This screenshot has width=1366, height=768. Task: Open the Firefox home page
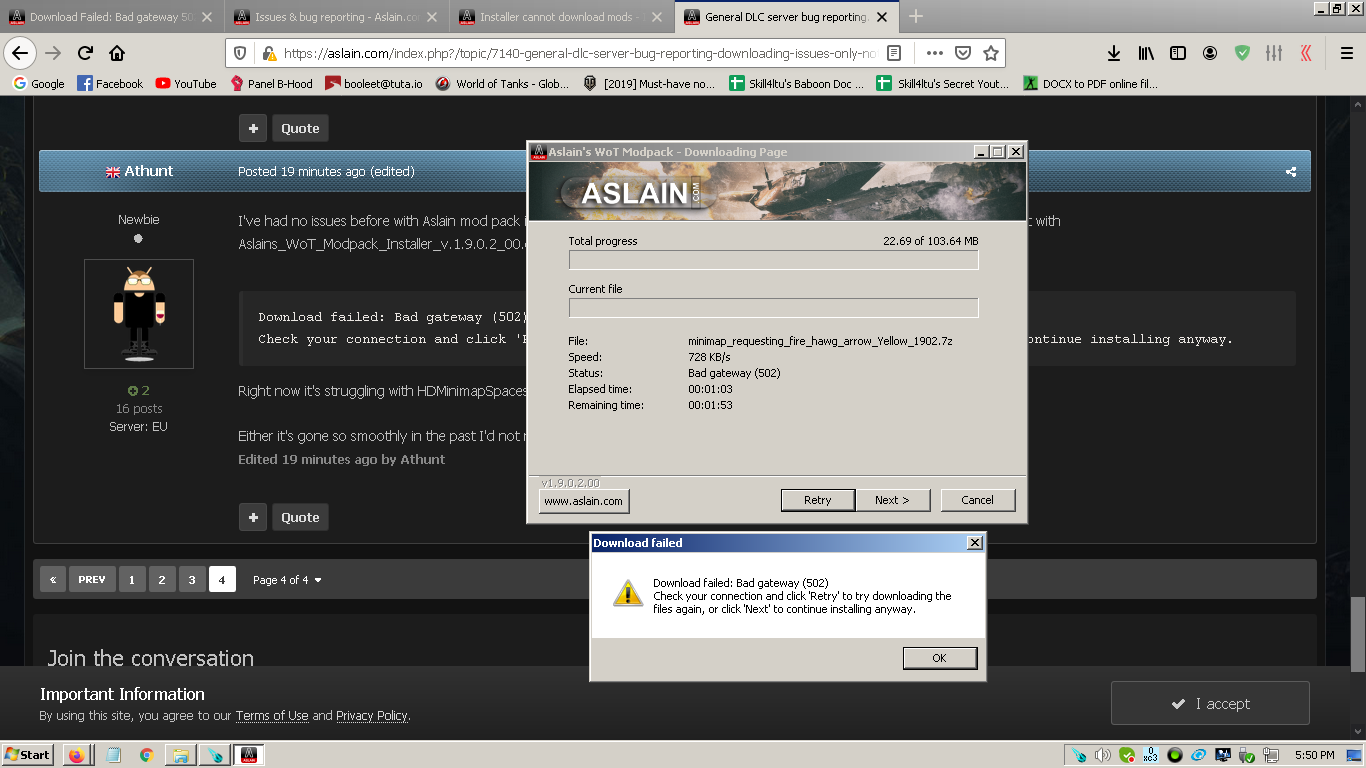(x=117, y=53)
